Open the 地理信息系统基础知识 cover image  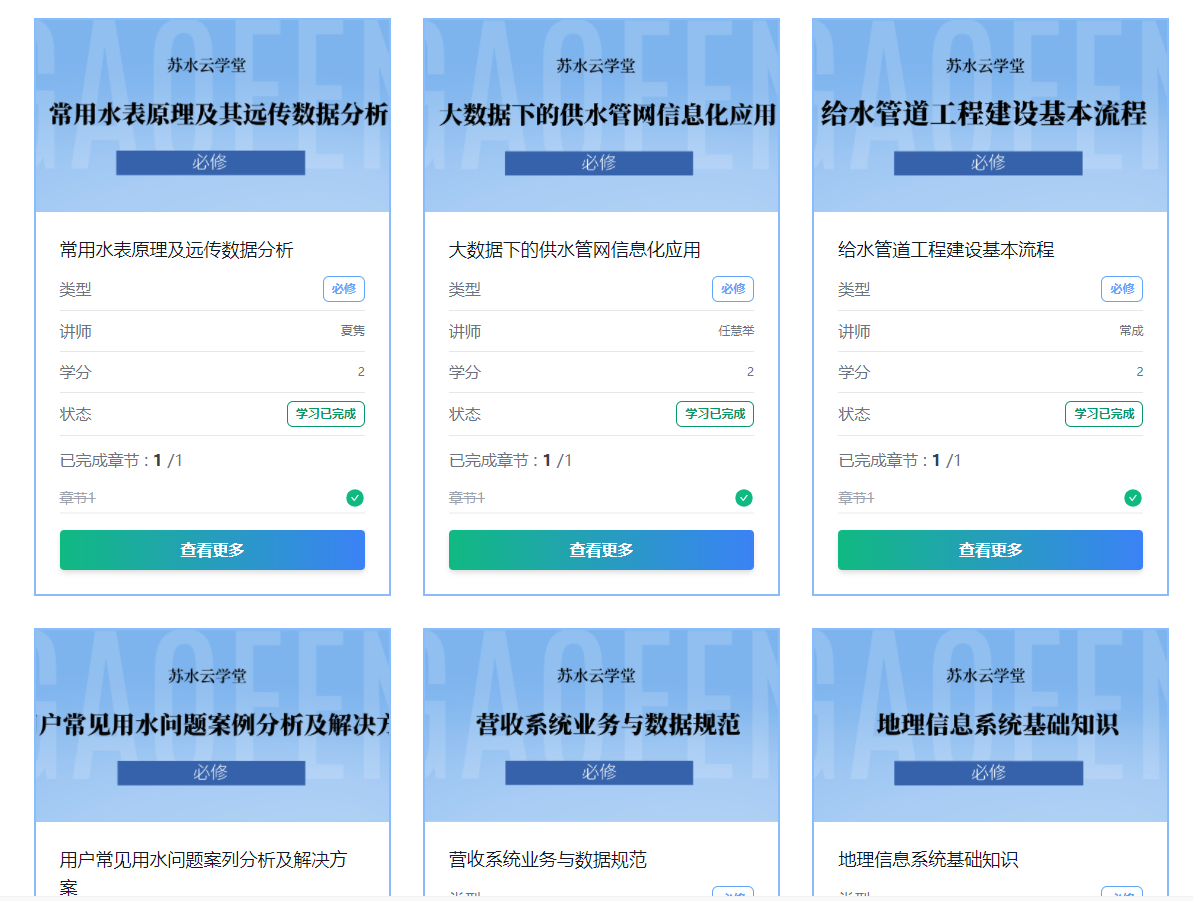pos(990,725)
